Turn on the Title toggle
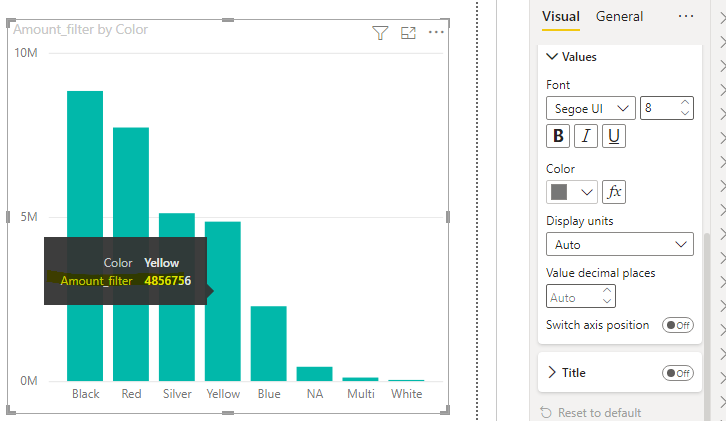This screenshot has height=421, width=726. (678, 373)
